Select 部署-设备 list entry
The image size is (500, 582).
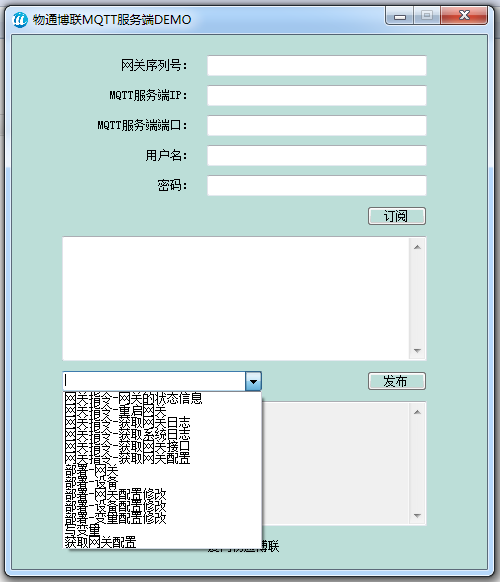(x=162, y=483)
